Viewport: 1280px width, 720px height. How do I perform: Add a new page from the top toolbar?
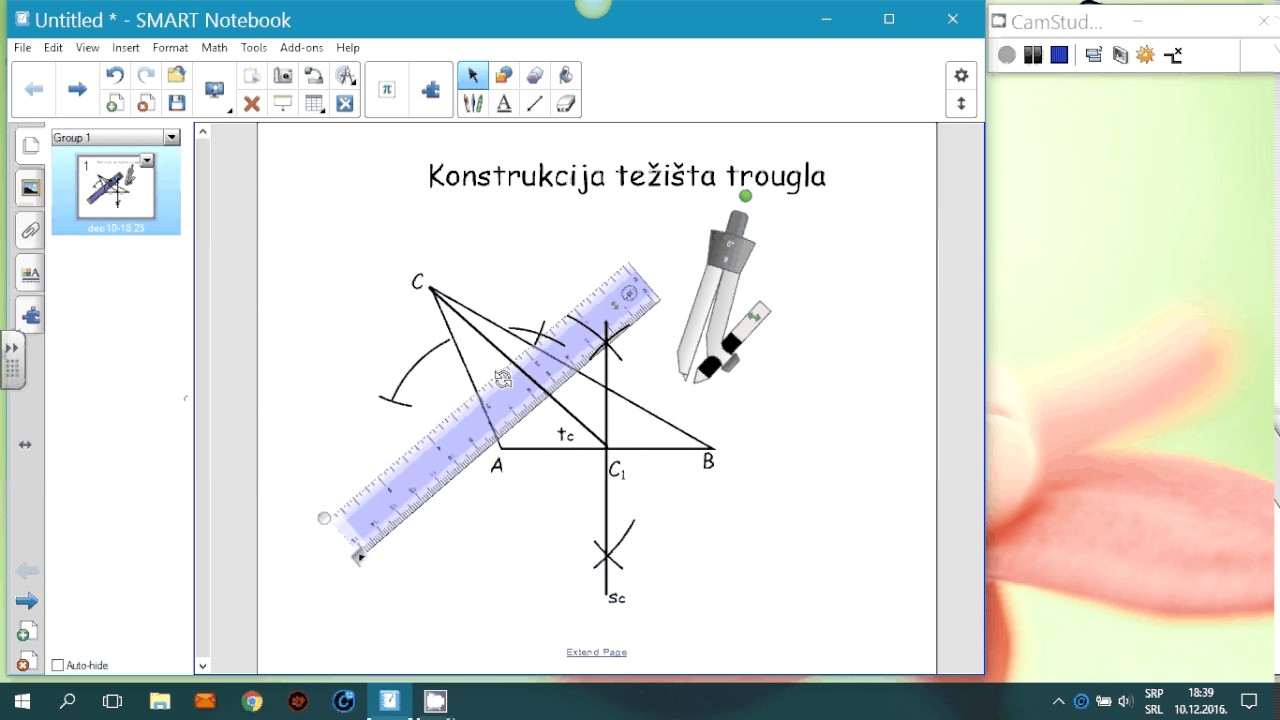115,103
